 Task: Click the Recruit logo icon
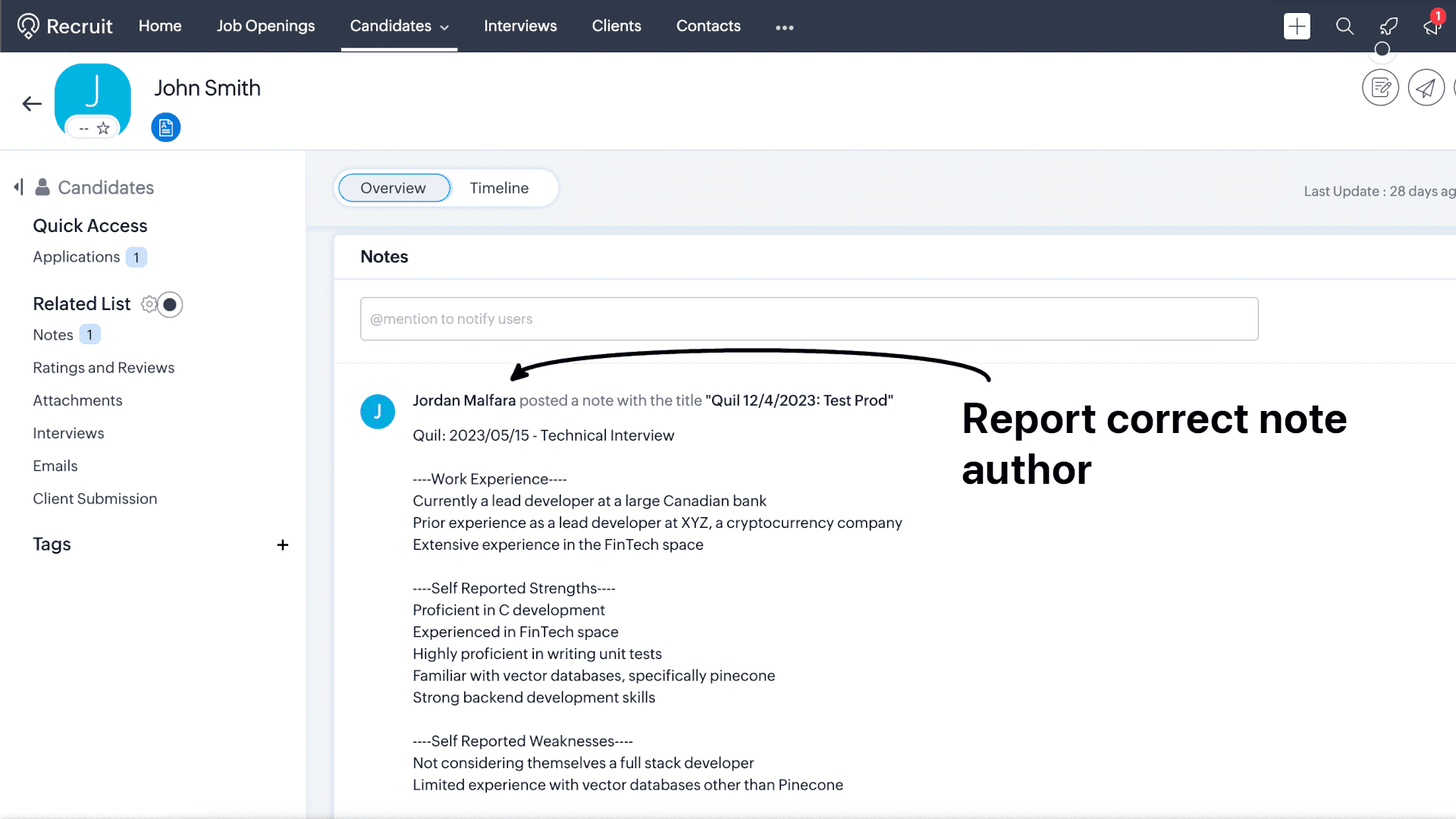(27, 25)
